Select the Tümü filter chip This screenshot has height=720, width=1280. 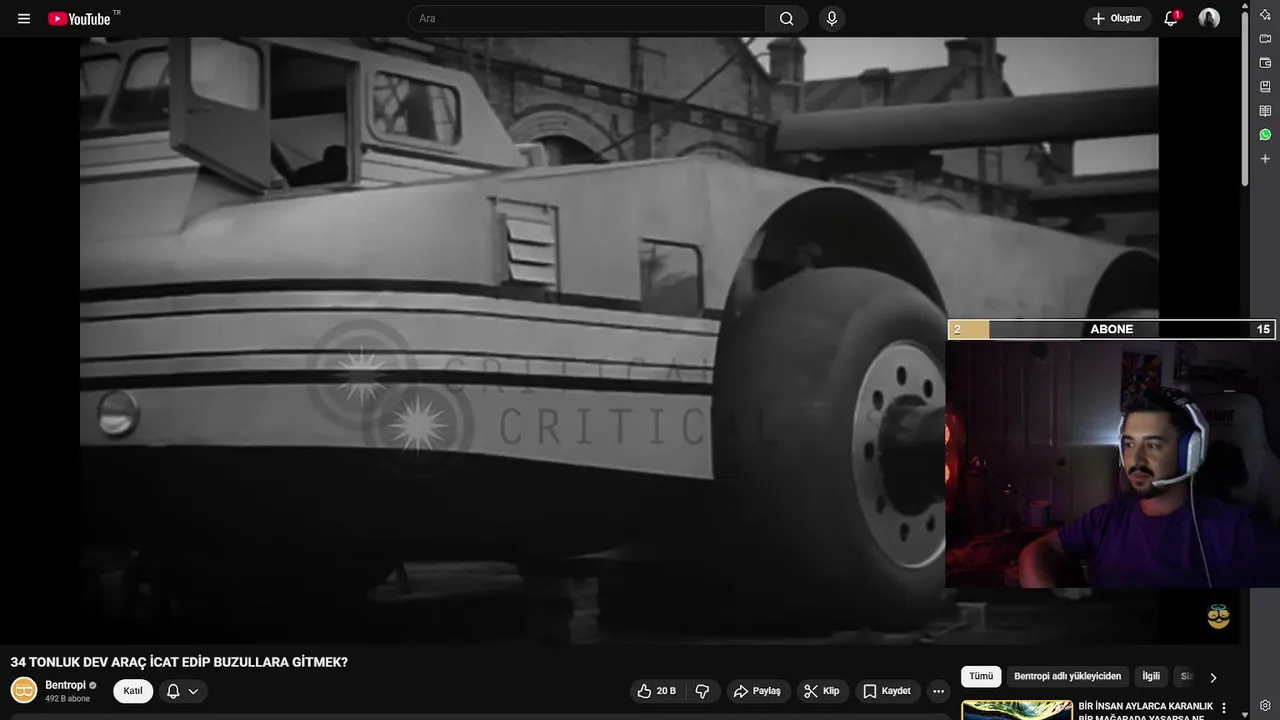coord(981,676)
